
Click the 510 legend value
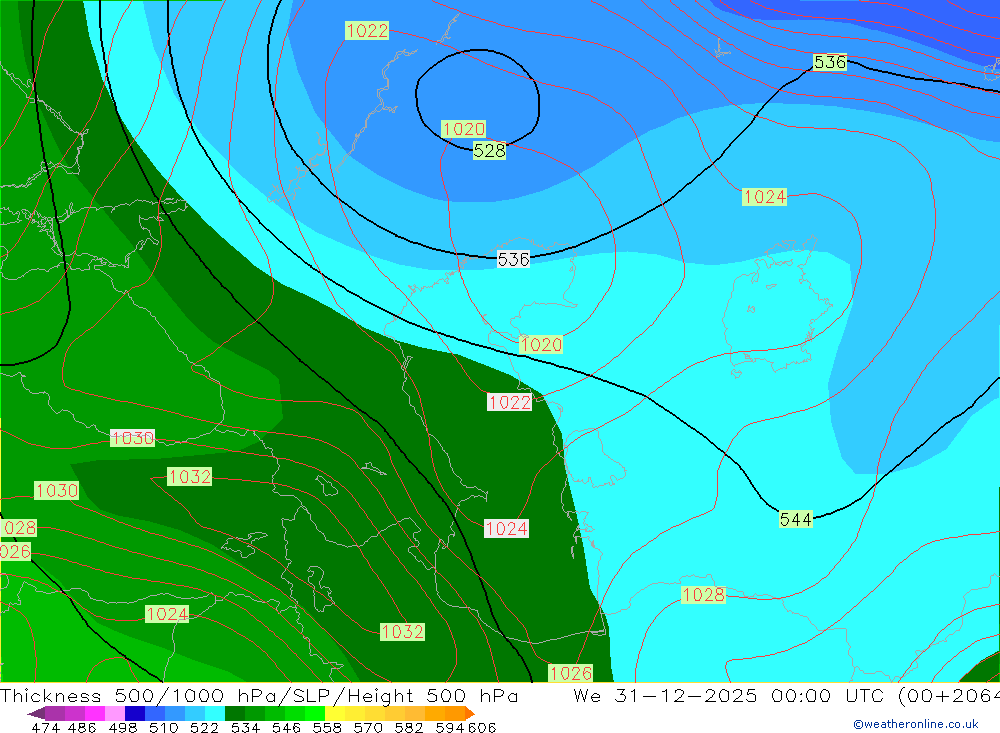point(164,728)
